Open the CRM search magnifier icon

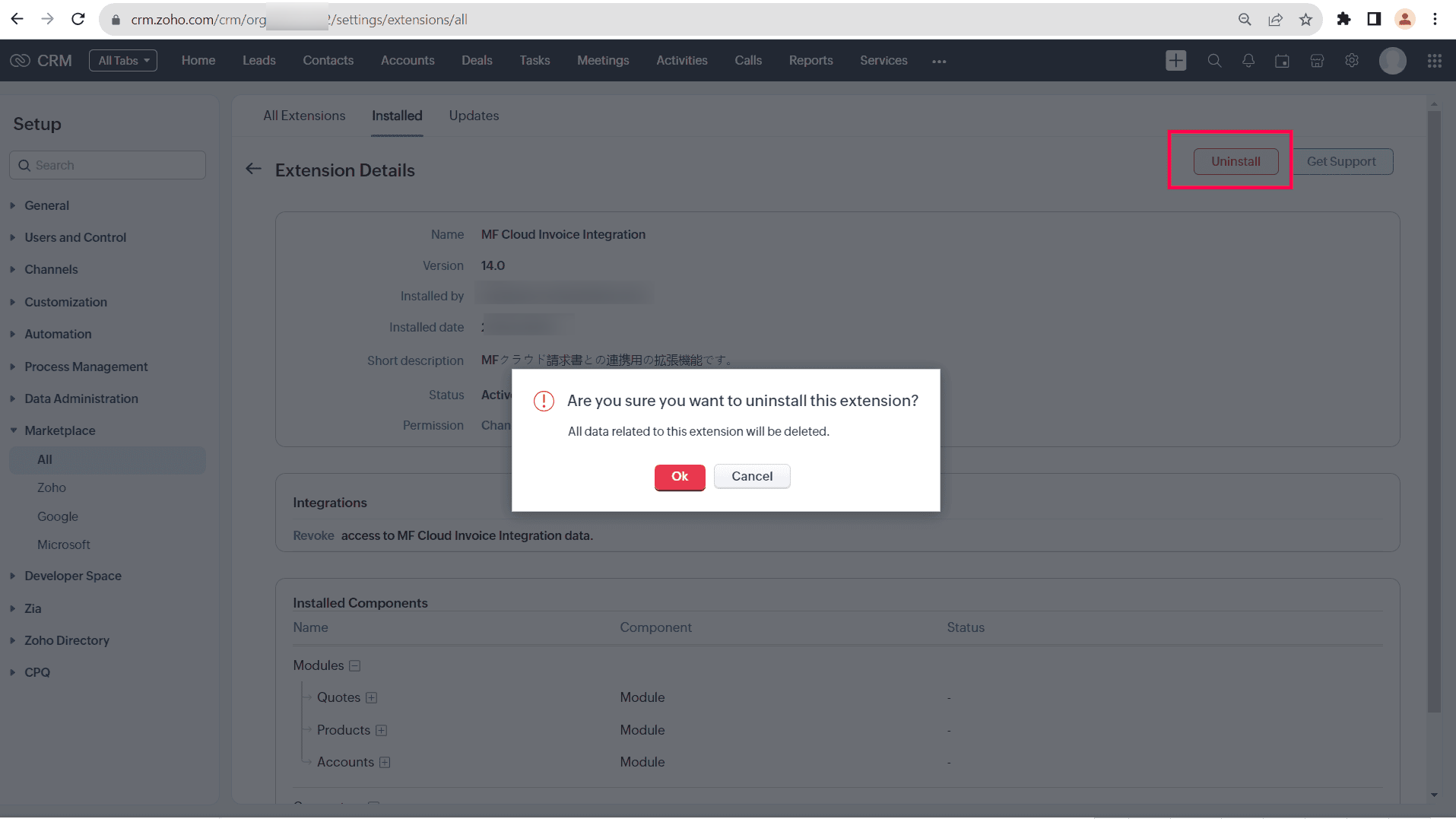pos(1214,61)
